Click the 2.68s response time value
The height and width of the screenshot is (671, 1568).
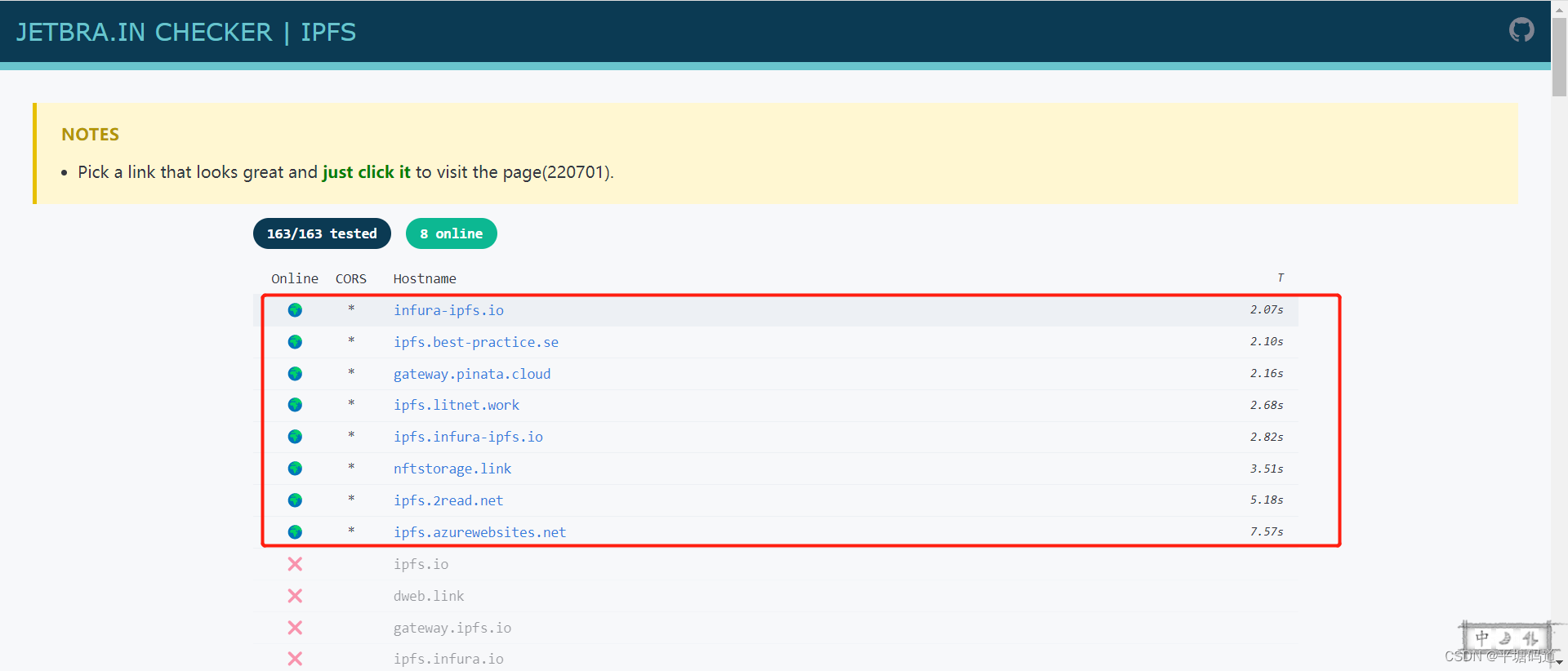tap(1267, 405)
